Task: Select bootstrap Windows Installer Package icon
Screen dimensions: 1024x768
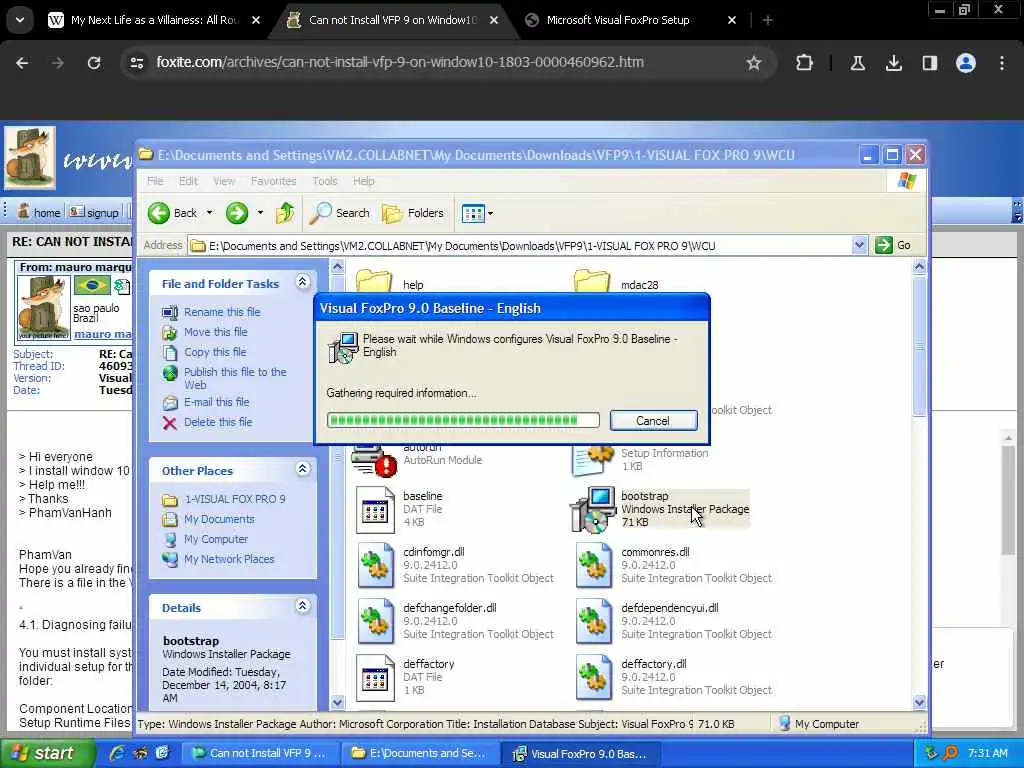Action: tap(593, 509)
